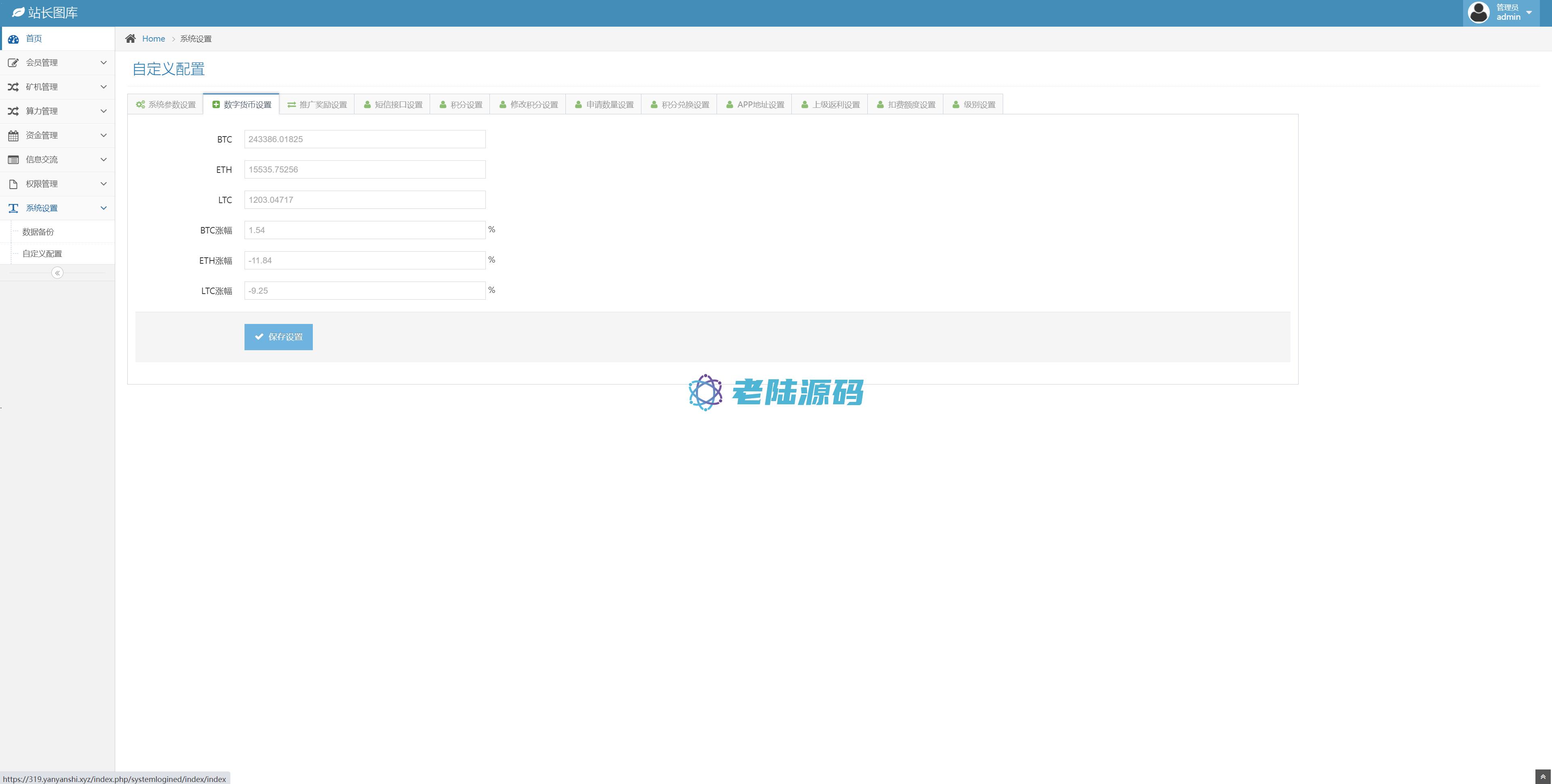Click the home icon in breadcrumb
The height and width of the screenshot is (784, 1552).
point(130,38)
